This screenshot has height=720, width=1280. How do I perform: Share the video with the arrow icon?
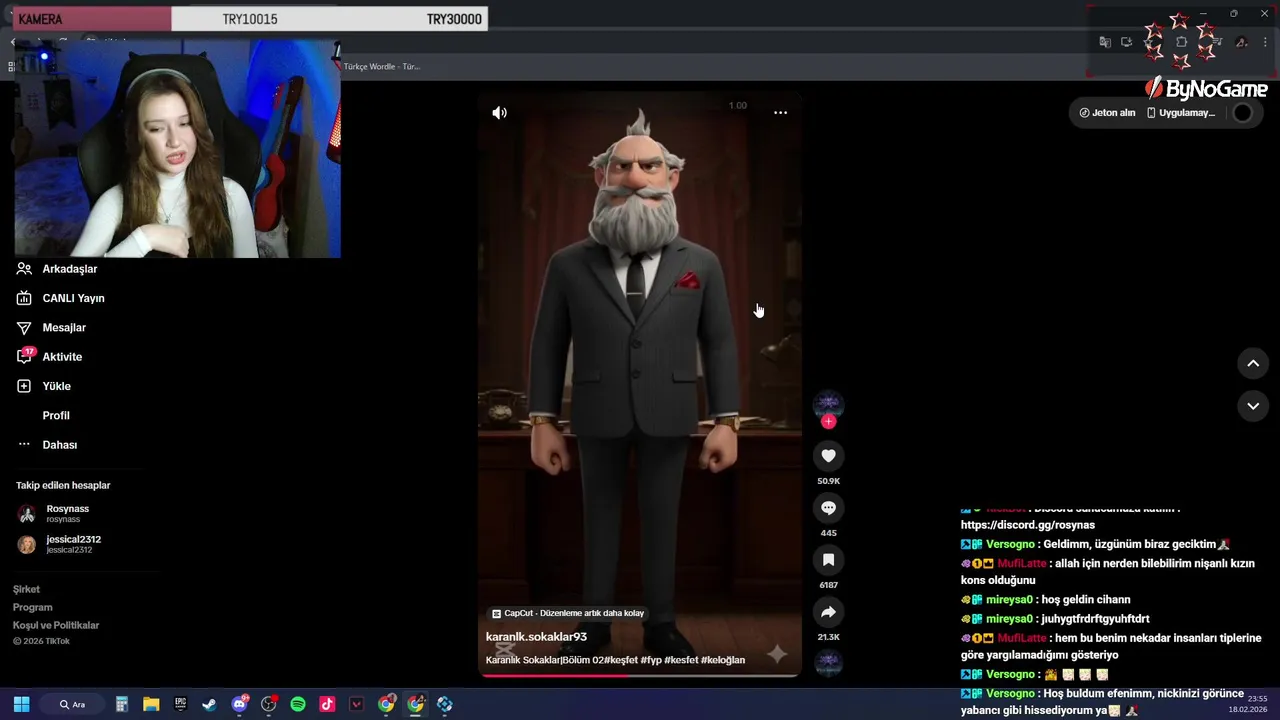click(828, 612)
